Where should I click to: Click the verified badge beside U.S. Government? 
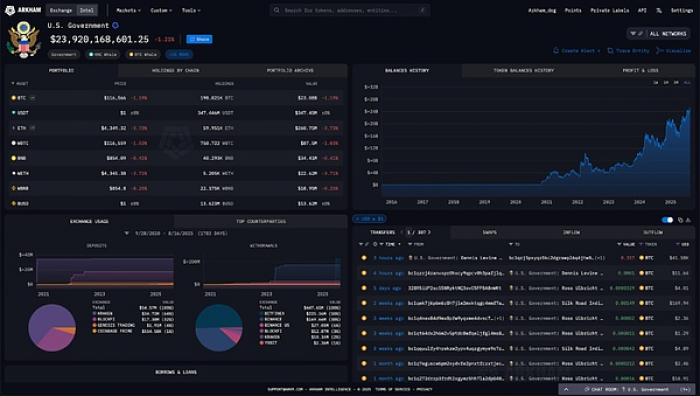[115, 25]
